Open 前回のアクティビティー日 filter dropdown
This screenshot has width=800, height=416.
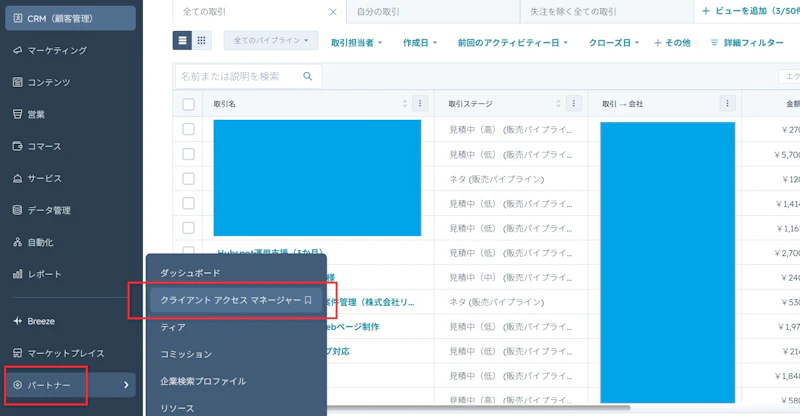(513, 43)
